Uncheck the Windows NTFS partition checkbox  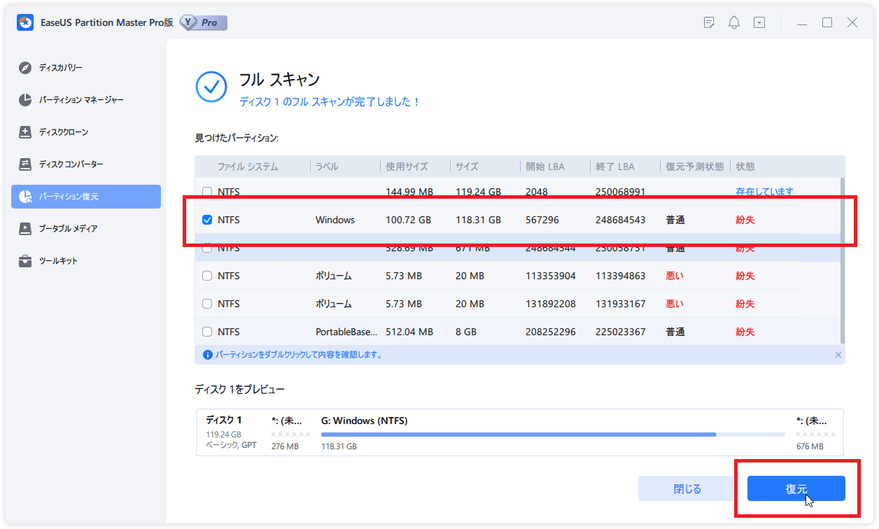pos(207,220)
